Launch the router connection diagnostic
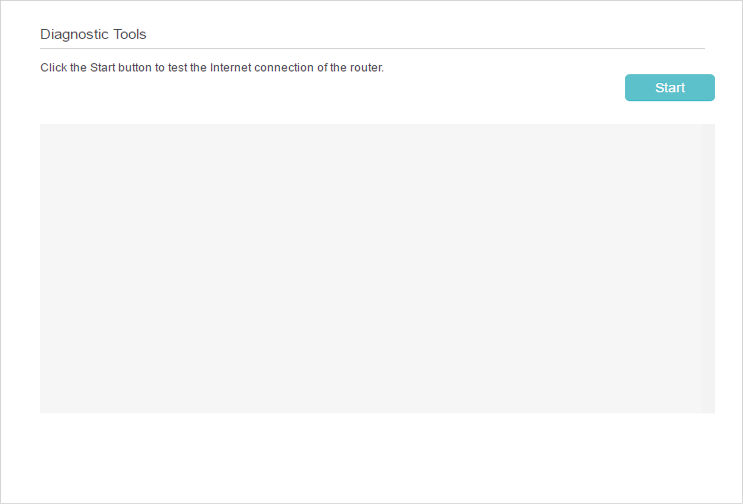743x504 pixels. coord(669,88)
